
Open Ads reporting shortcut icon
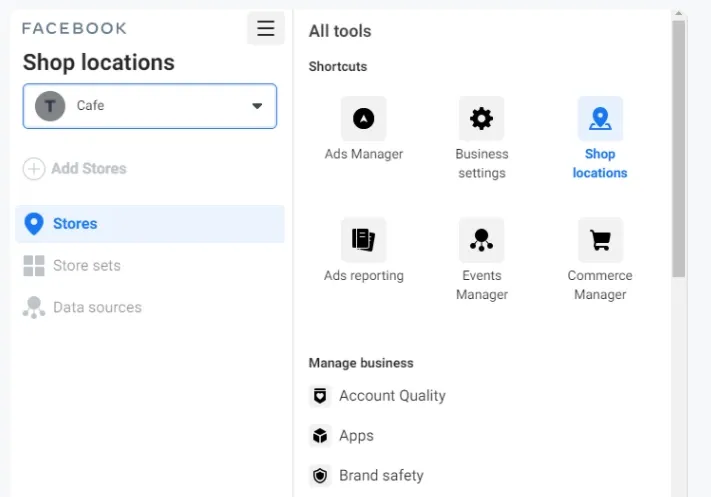pos(364,240)
